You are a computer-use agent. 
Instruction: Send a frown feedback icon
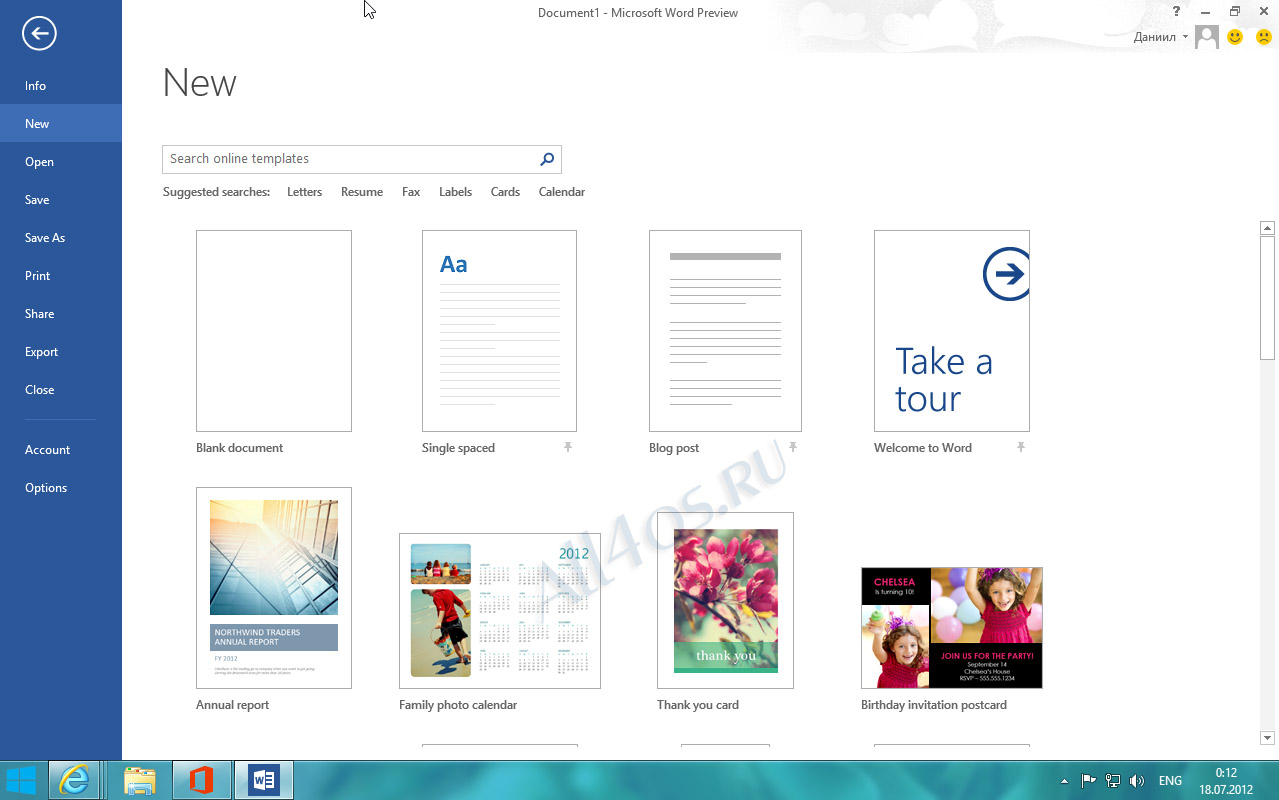pyautogui.click(x=1264, y=37)
